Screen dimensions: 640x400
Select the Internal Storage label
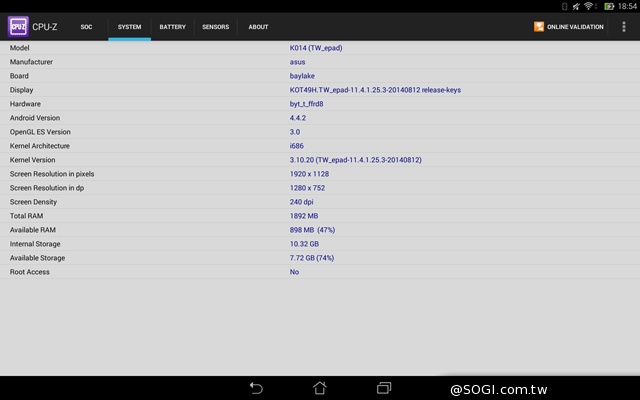click(x=35, y=244)
